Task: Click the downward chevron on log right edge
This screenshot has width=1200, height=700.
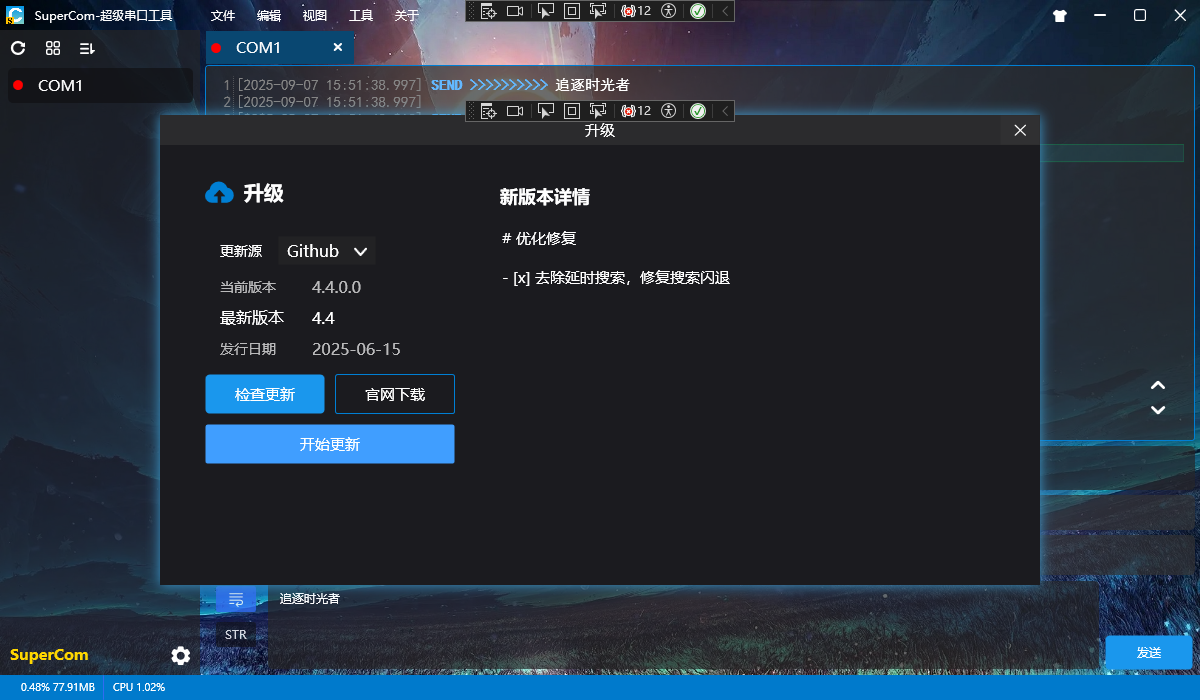Action: 1158,409
